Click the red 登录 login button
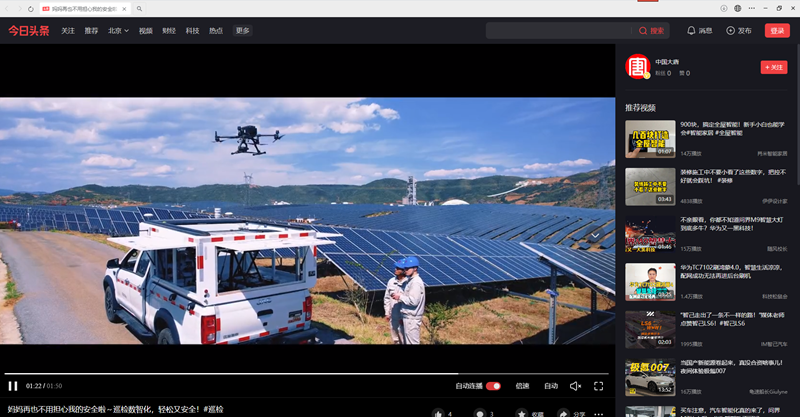800x417 pixels. pyautogui.click(x=777, y=31)
